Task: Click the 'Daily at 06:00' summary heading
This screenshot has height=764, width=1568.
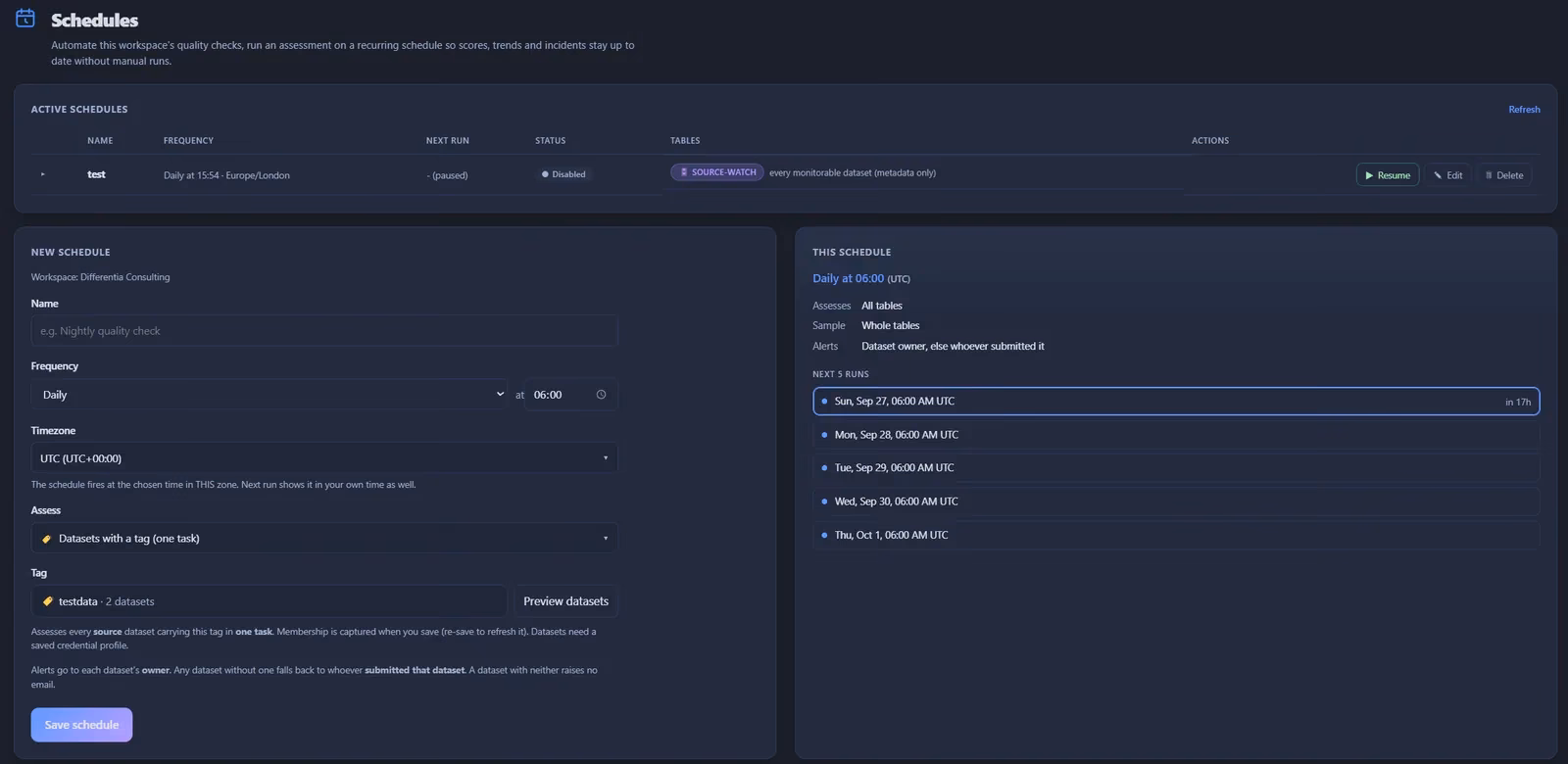Action: pos(848,278)
